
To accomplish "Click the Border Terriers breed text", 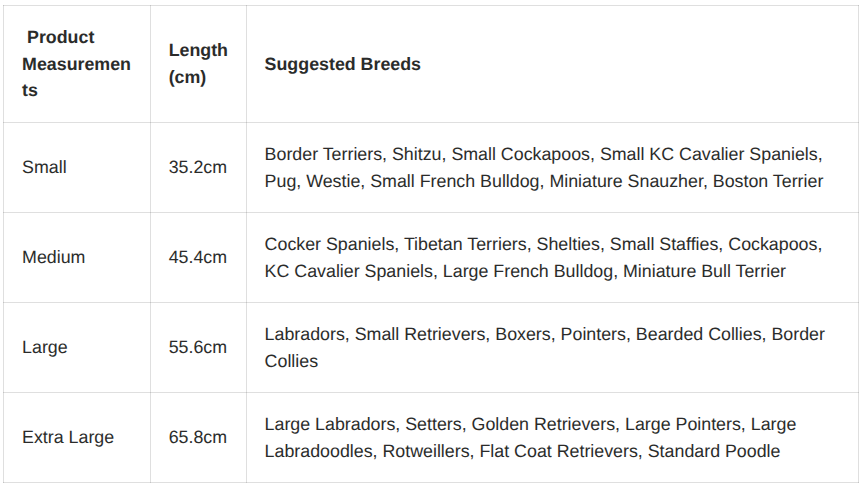I will click(322, 154).
